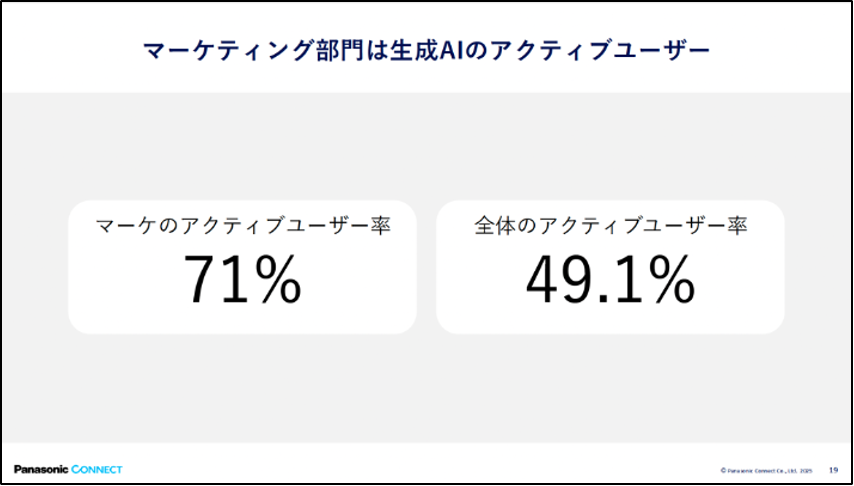Click the slide title mentioning 生成AI
Screen dimensions: 854x486
426,52
